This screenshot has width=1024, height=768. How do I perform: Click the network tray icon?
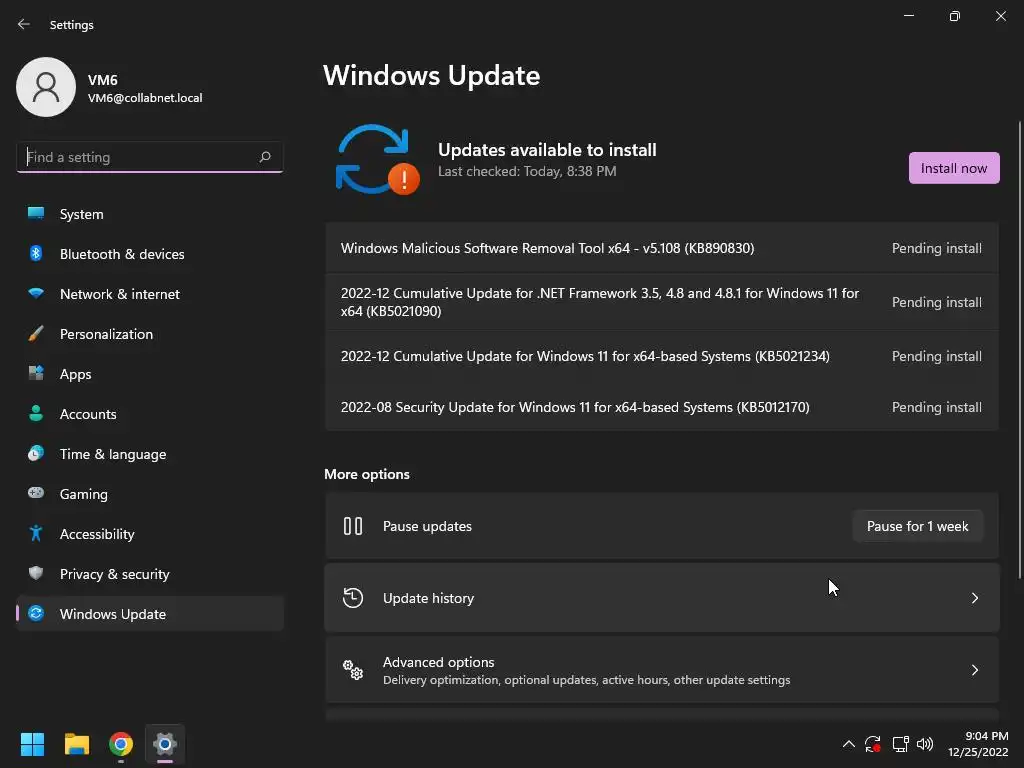(x=900, y=744)
